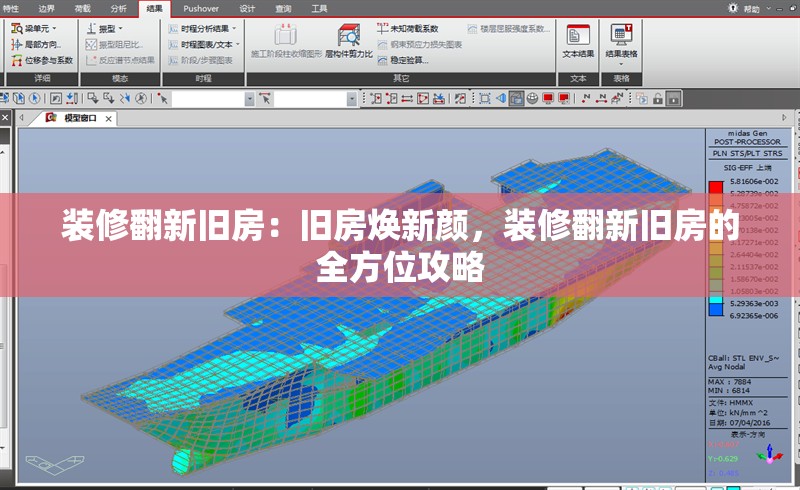Screen dimensions: 800x490
Task: Open the 梁单元 beam detail dropdown
Action: (34, 29)
